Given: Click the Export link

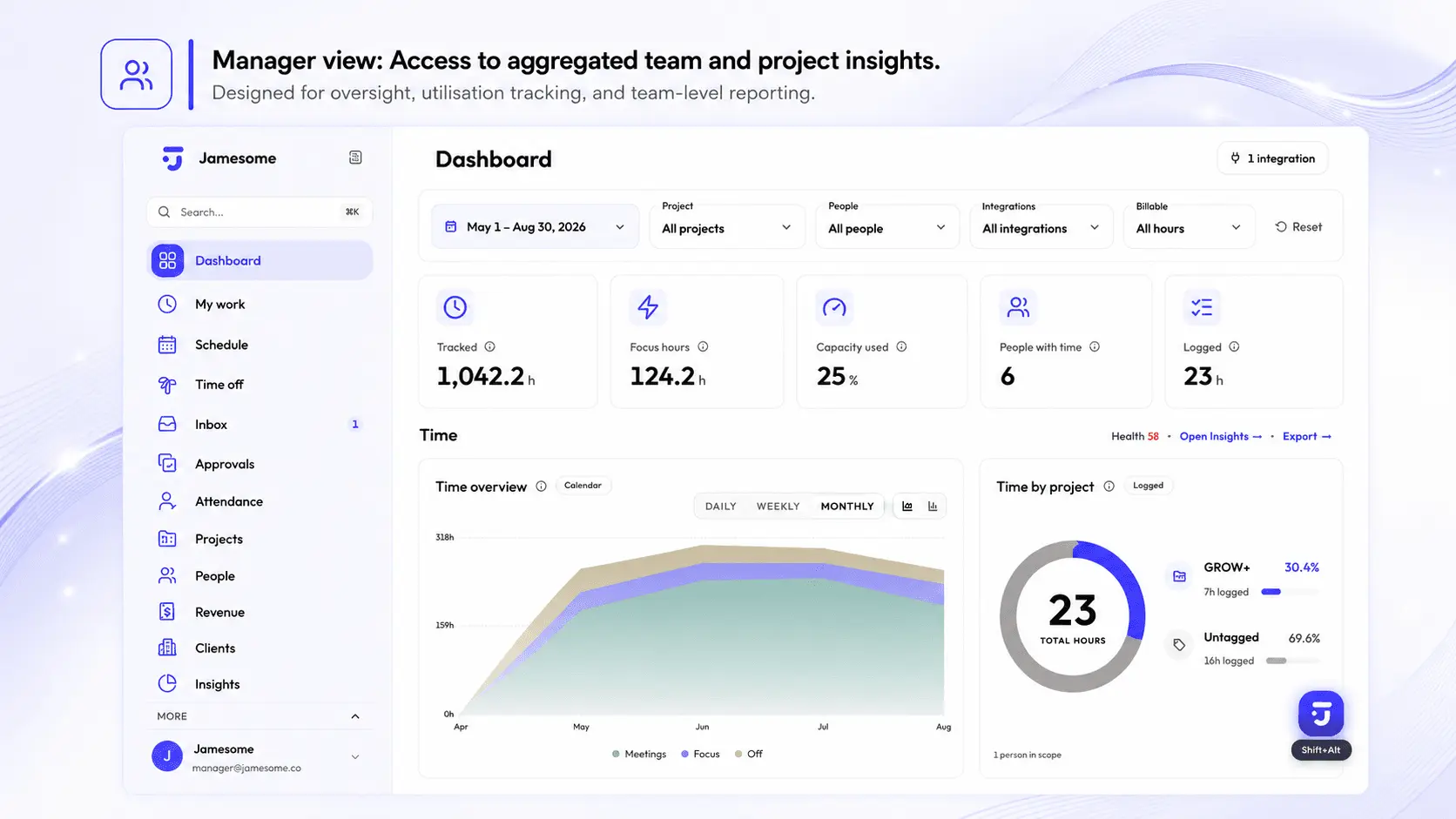Looking at the screenshot, I should click(x=1307, y=436).
